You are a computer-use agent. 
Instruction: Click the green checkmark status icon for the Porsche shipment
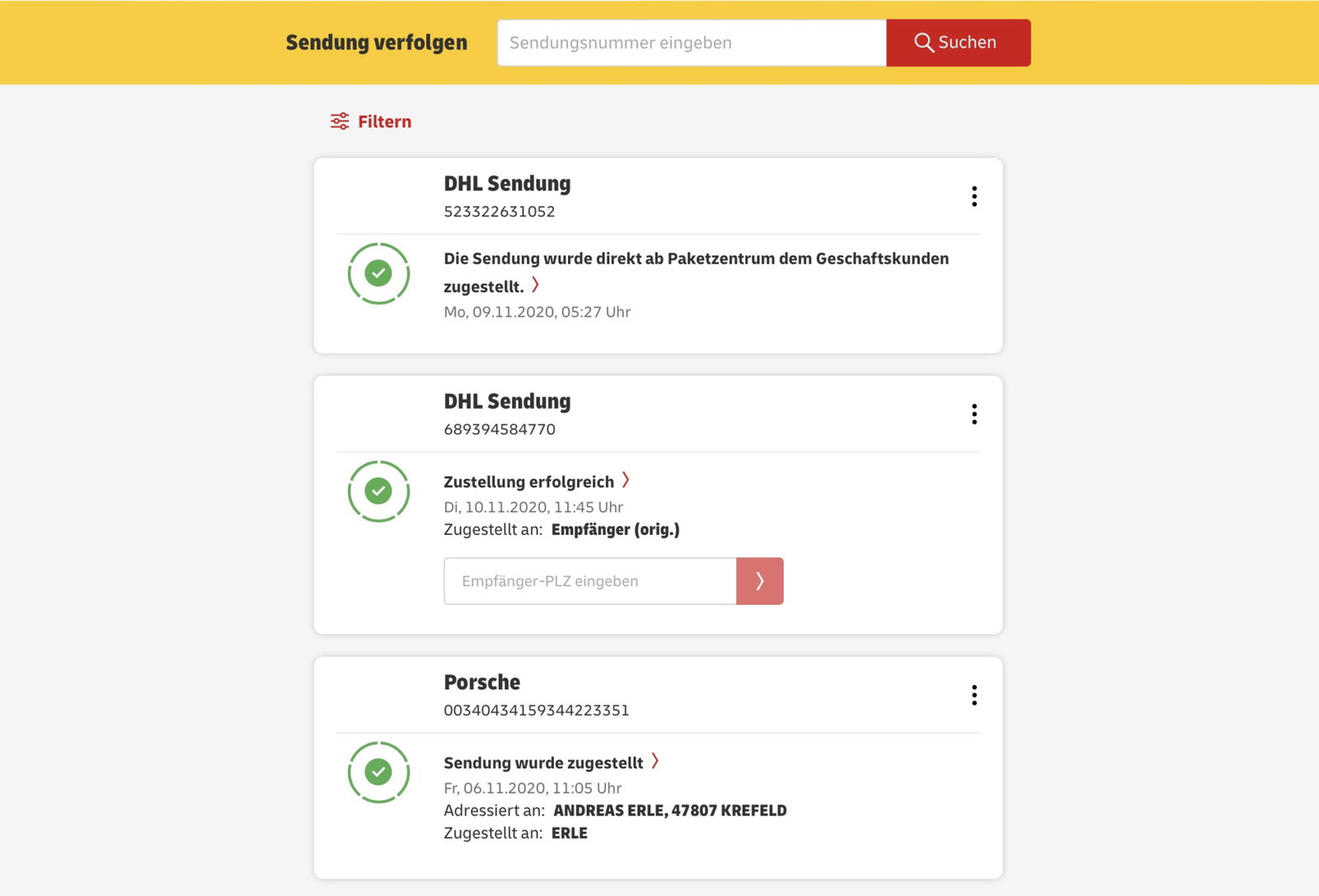coord(378,772)
